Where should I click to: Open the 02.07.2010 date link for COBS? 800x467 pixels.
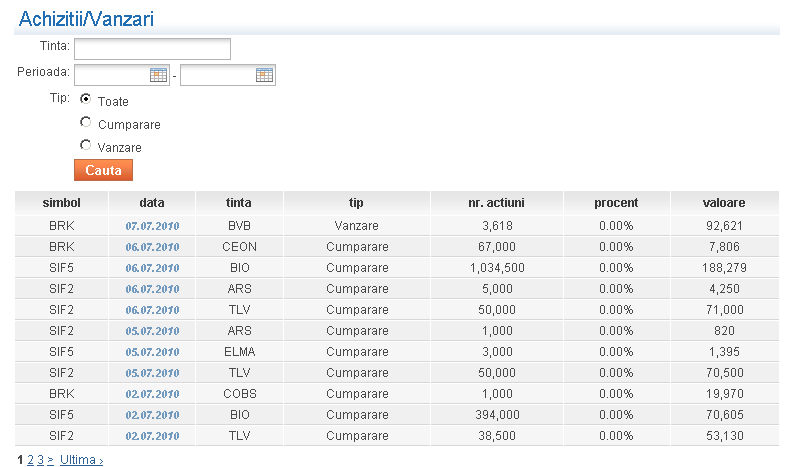(152, 394)
